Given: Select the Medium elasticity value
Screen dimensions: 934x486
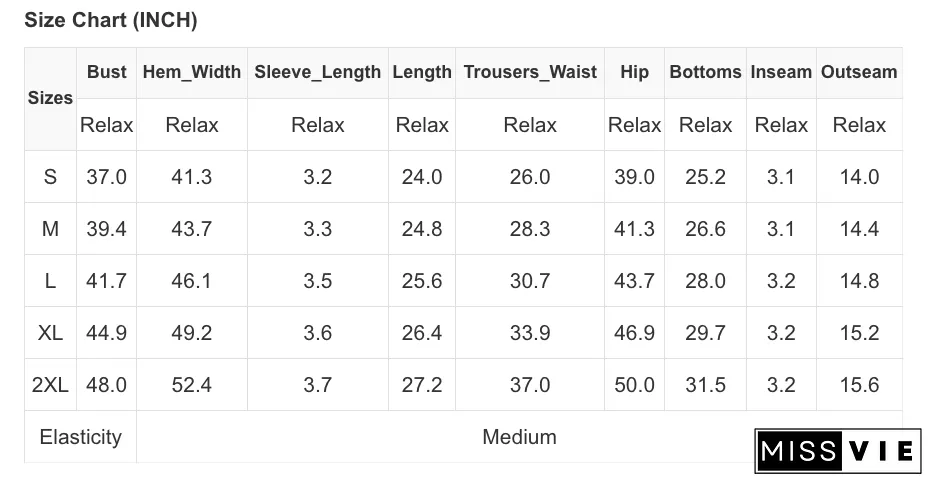Looking at the screenshot, I should coord(519,437).
